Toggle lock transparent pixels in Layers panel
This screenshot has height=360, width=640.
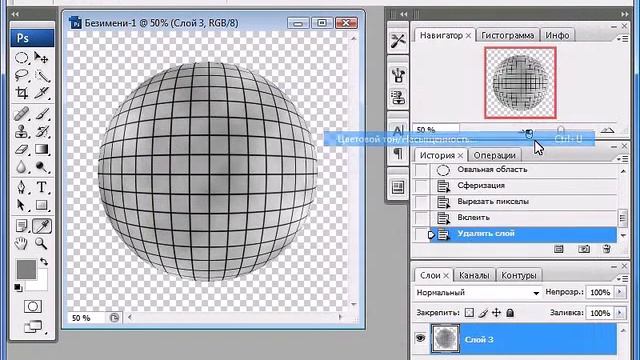469,313
